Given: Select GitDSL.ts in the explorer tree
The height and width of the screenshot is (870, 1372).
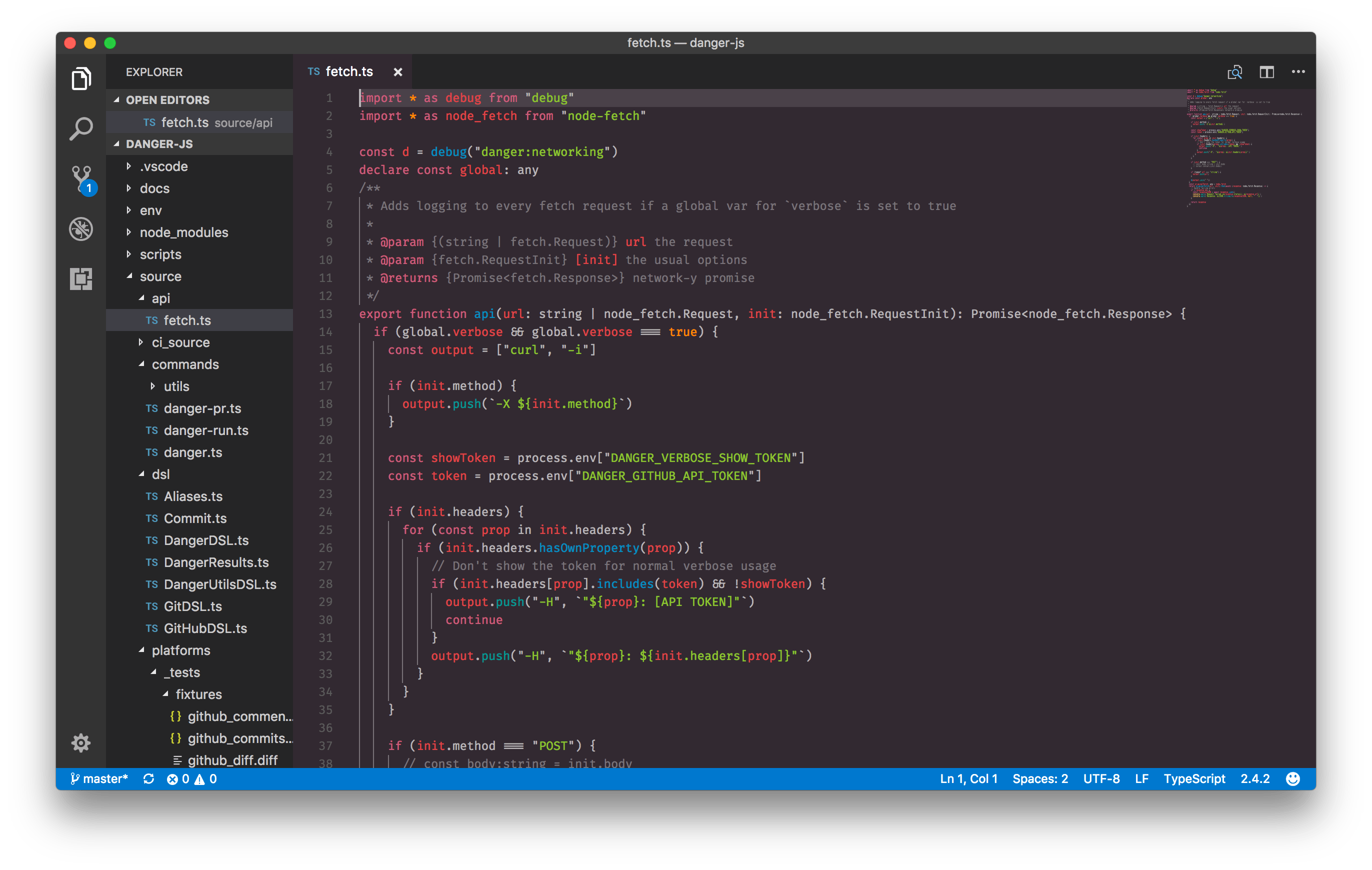Looking at the screenshot, I should pos(191,606).
